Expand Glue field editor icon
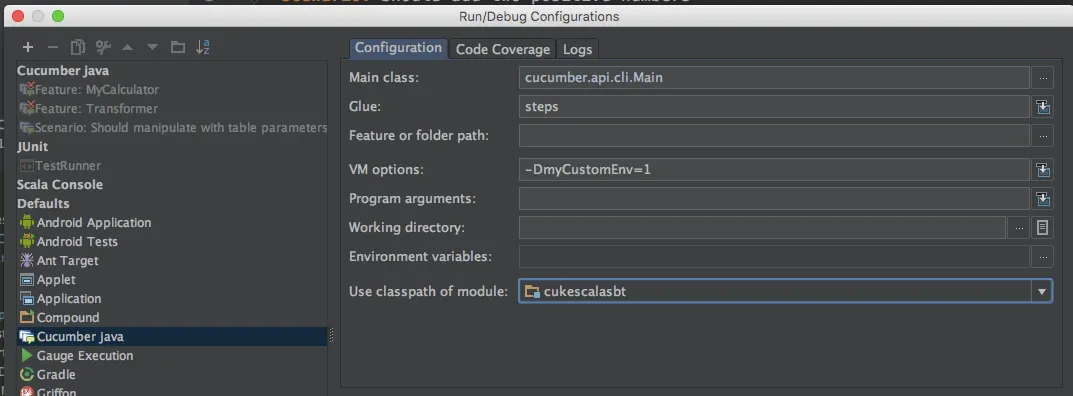The height and width of the screenshot is (396, 1073). [1042, 107]
